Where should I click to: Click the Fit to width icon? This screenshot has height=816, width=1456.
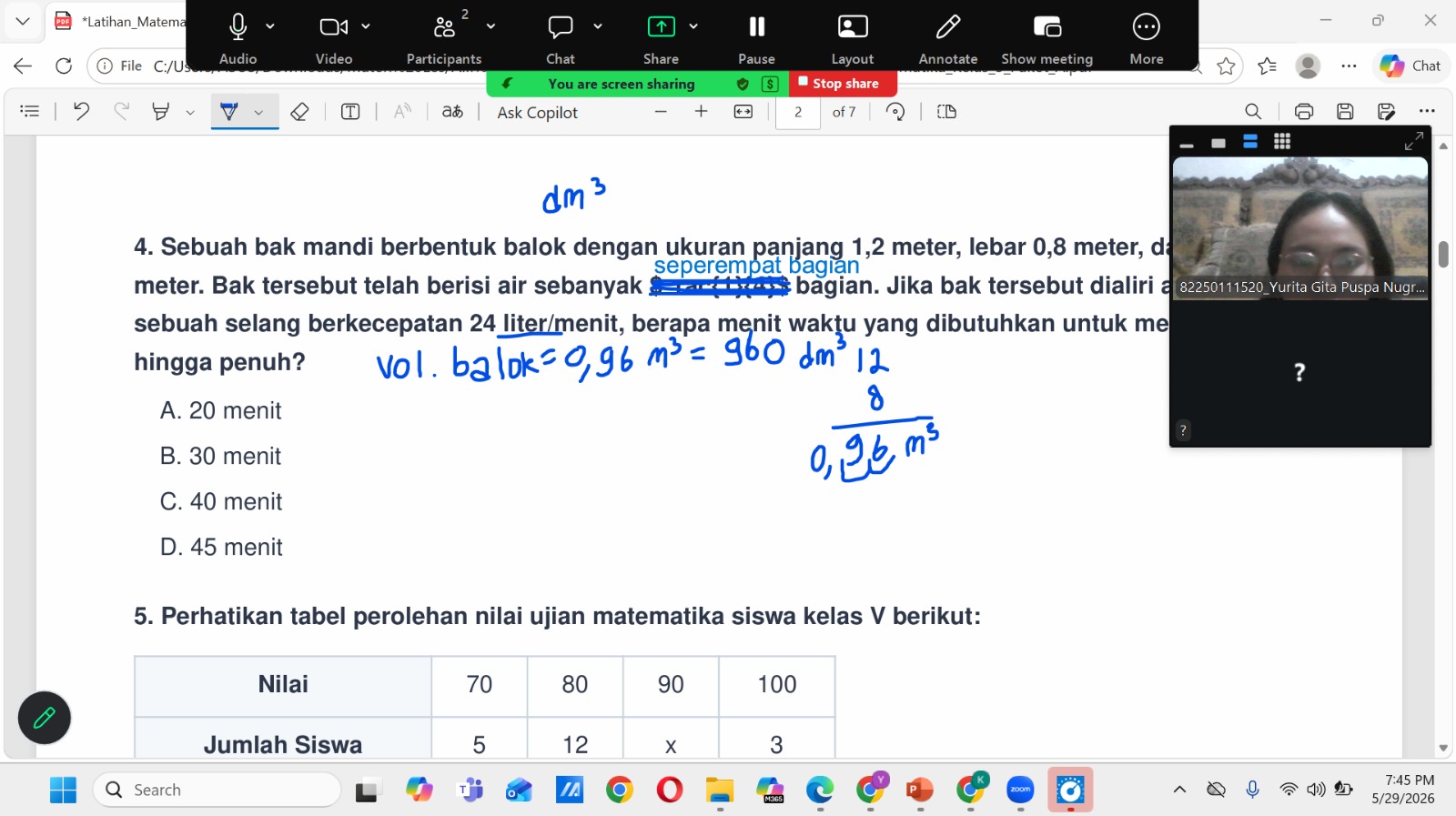pyautogui.click(x=743, y=112)
